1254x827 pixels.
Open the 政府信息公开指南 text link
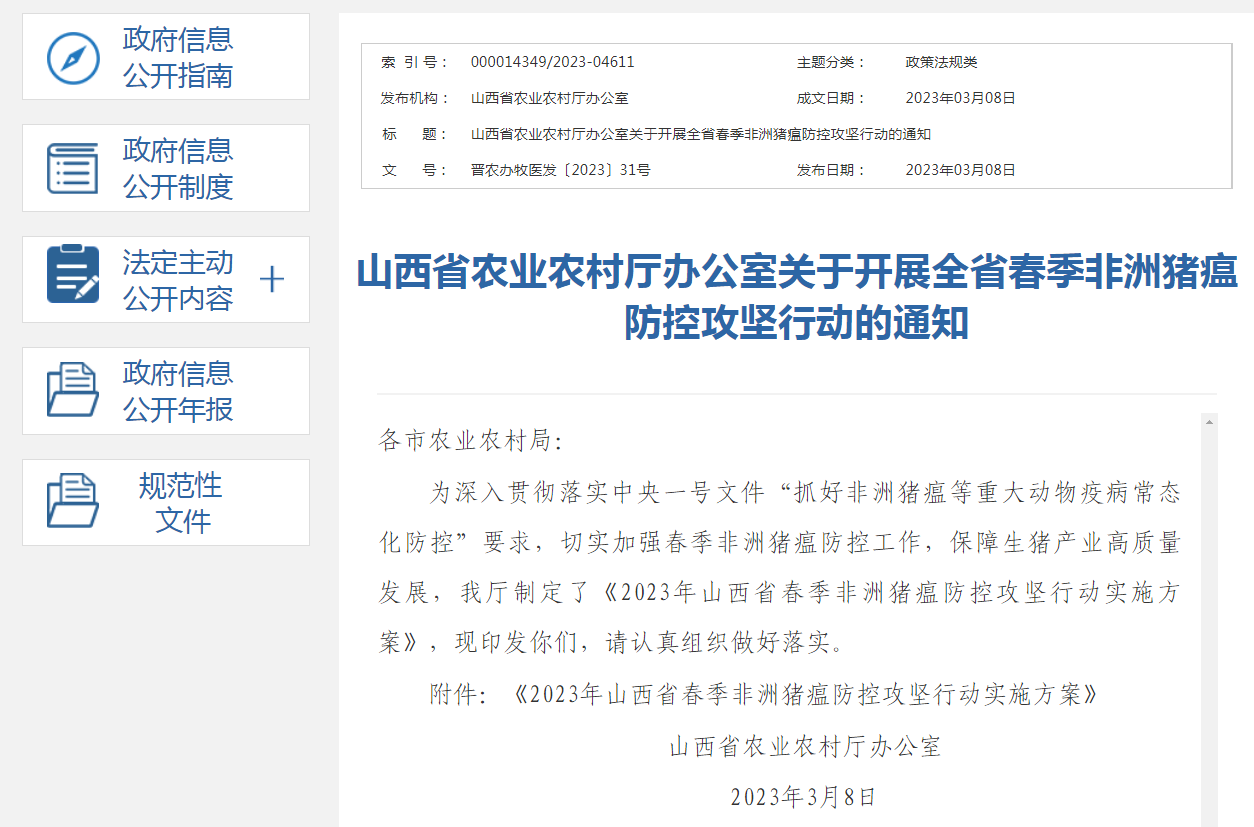(178, 58)
